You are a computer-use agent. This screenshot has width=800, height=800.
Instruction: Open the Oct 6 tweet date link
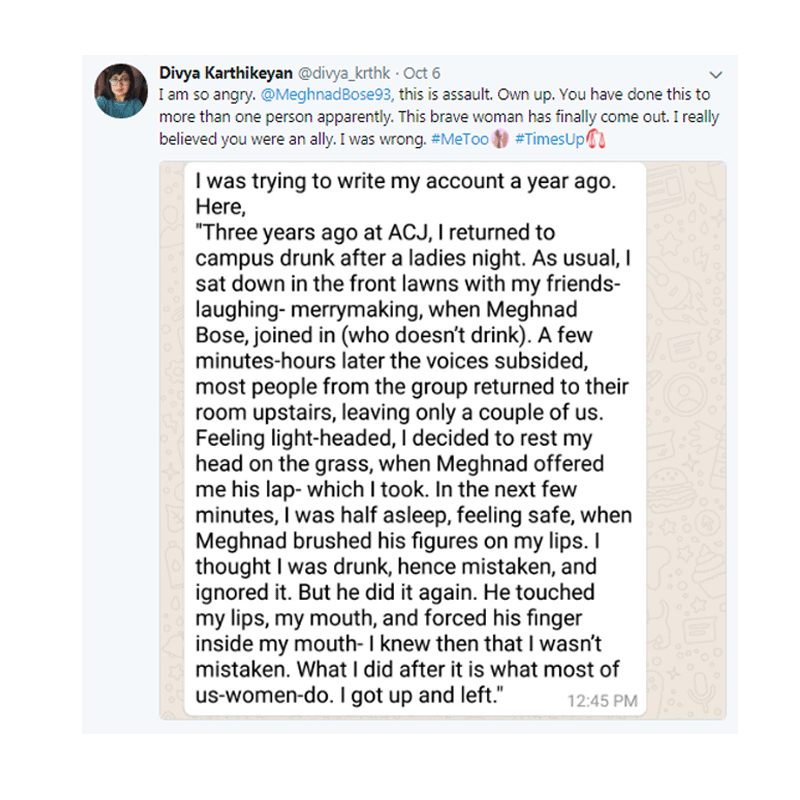pos(421,73)
